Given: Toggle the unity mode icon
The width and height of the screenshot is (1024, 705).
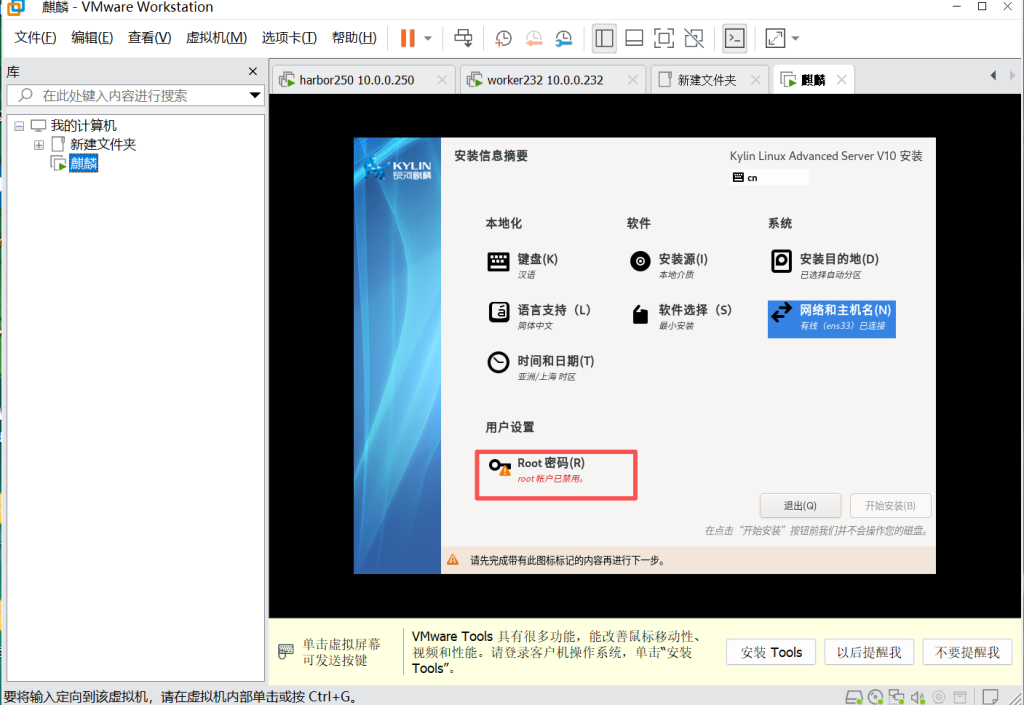Looking at the screenshot, I should [x=694, y=38].
